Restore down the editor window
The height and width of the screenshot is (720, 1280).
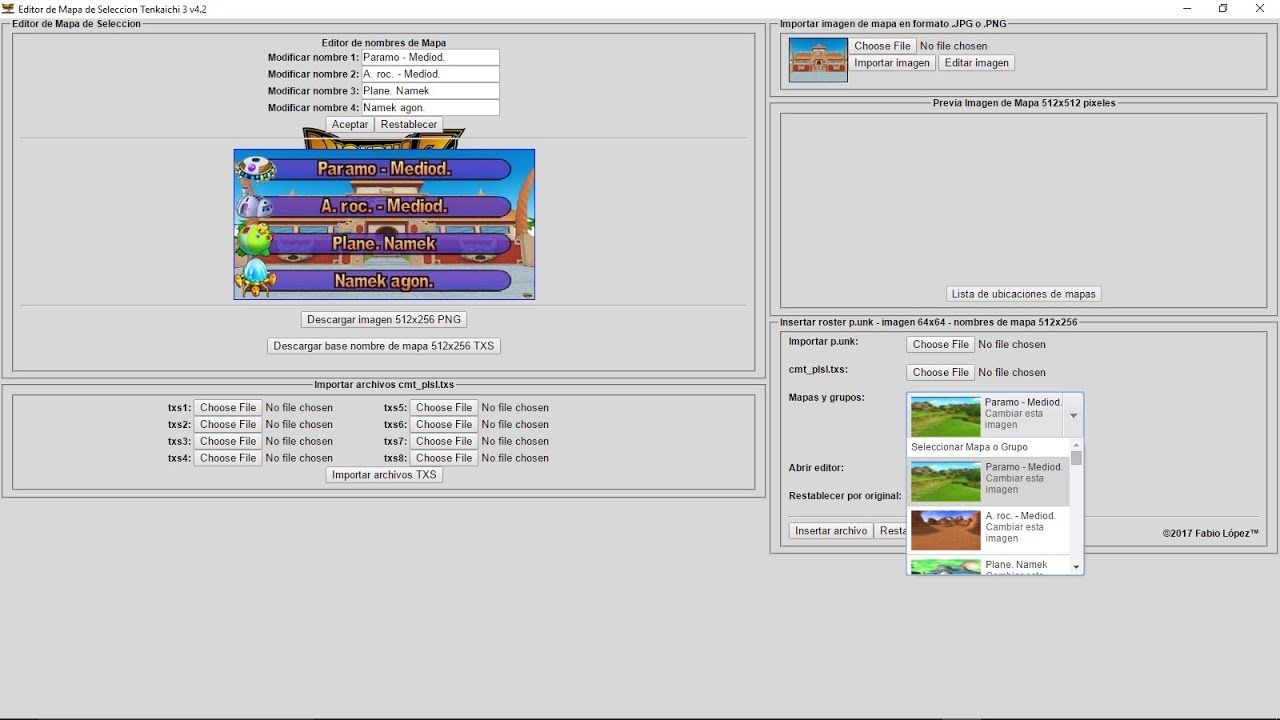(1223, 8)
